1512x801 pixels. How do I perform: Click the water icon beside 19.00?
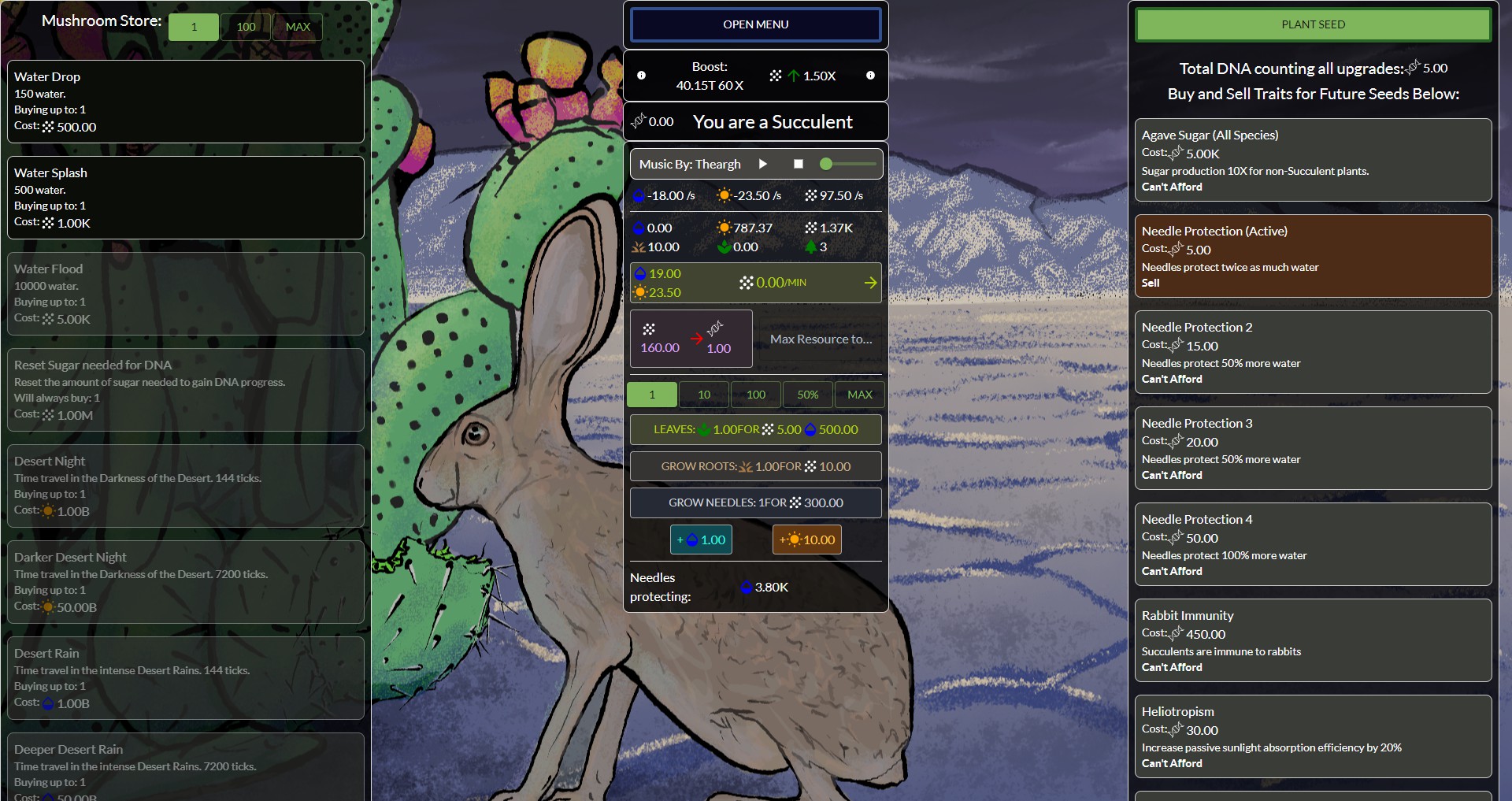coord(640,273)
